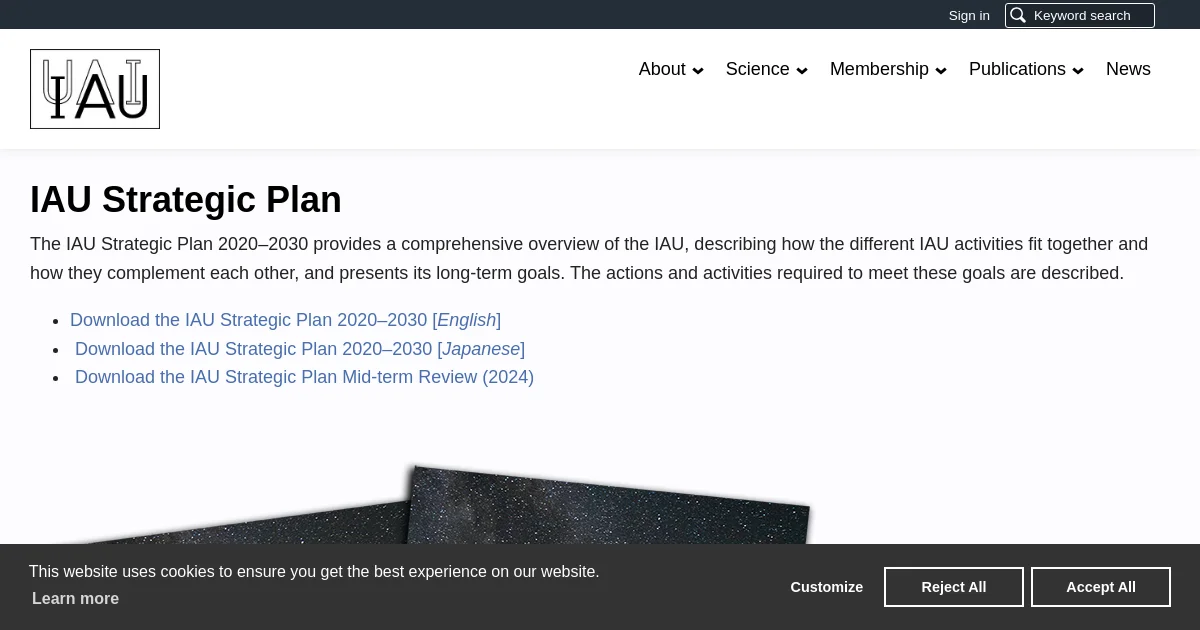Open the Learn more cookie link

pos(75,598)
